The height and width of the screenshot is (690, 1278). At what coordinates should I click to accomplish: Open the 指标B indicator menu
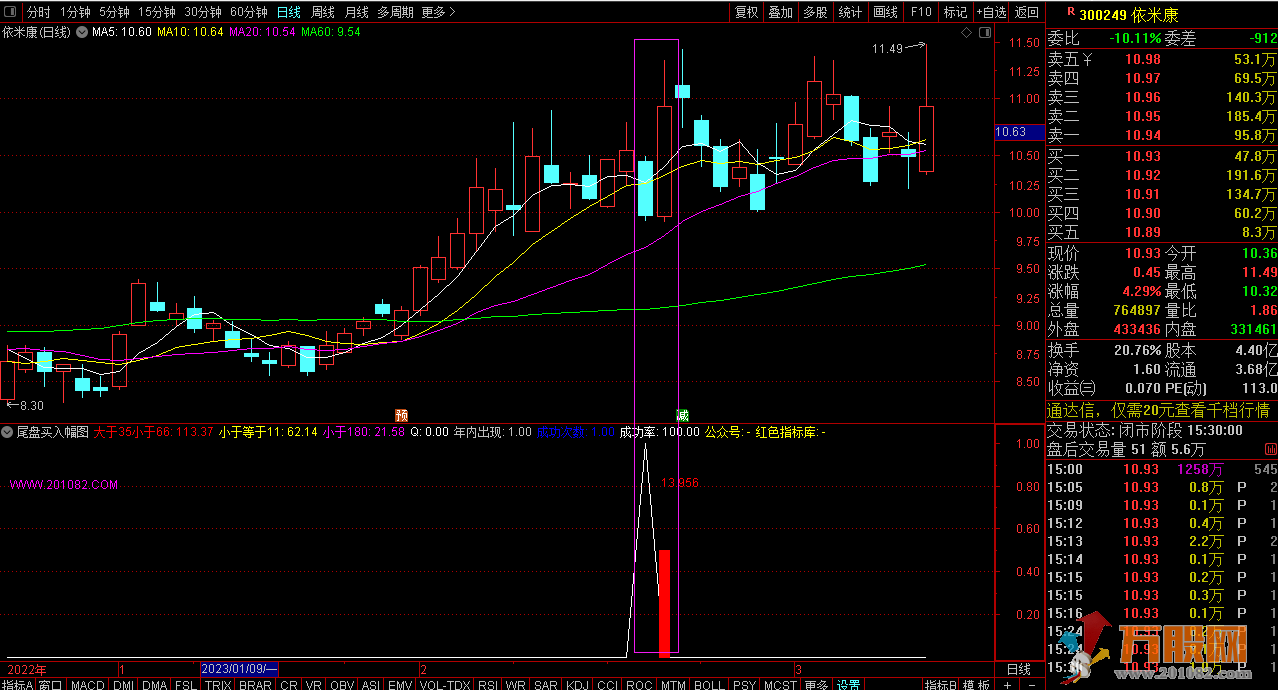point(938,684)
